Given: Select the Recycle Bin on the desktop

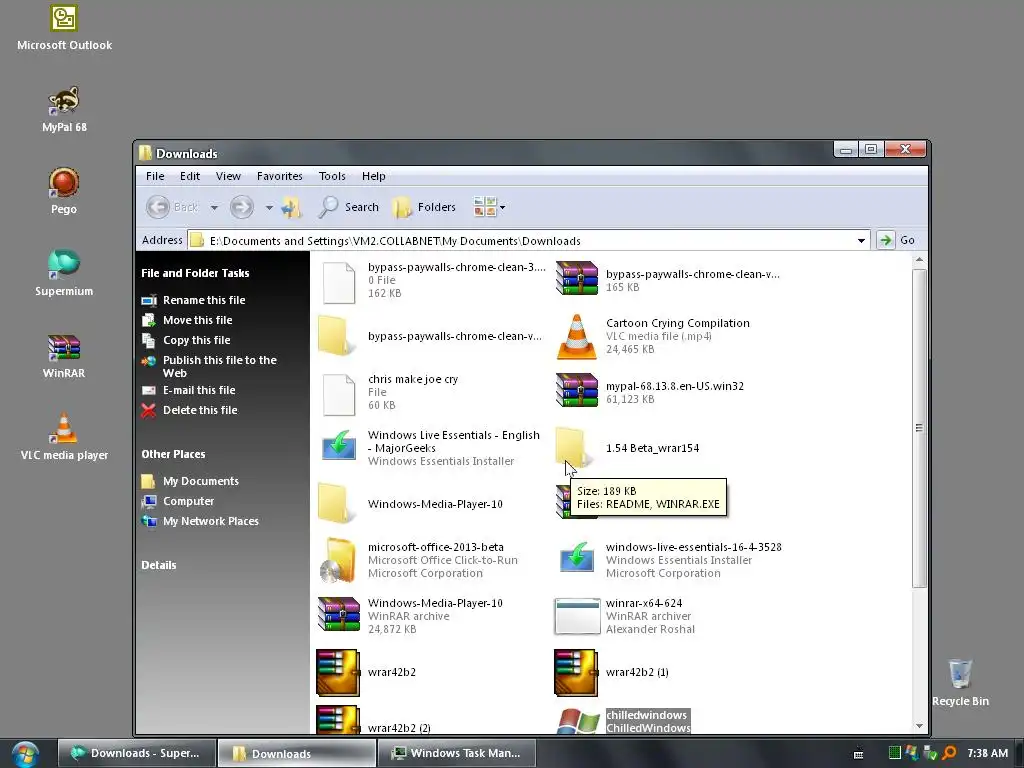Looking at the screenshot, I should point(960,683).
